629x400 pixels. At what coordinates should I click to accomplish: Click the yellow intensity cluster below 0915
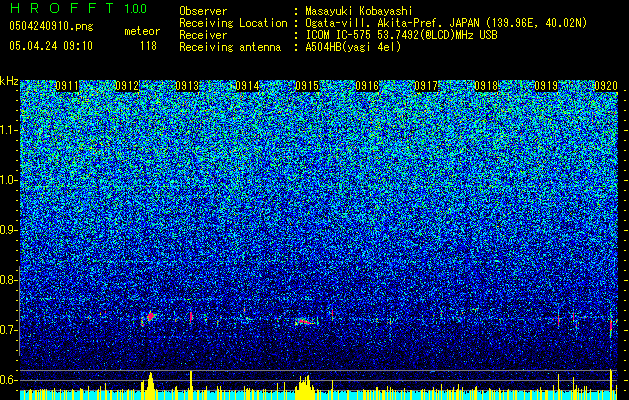(305, 387)
